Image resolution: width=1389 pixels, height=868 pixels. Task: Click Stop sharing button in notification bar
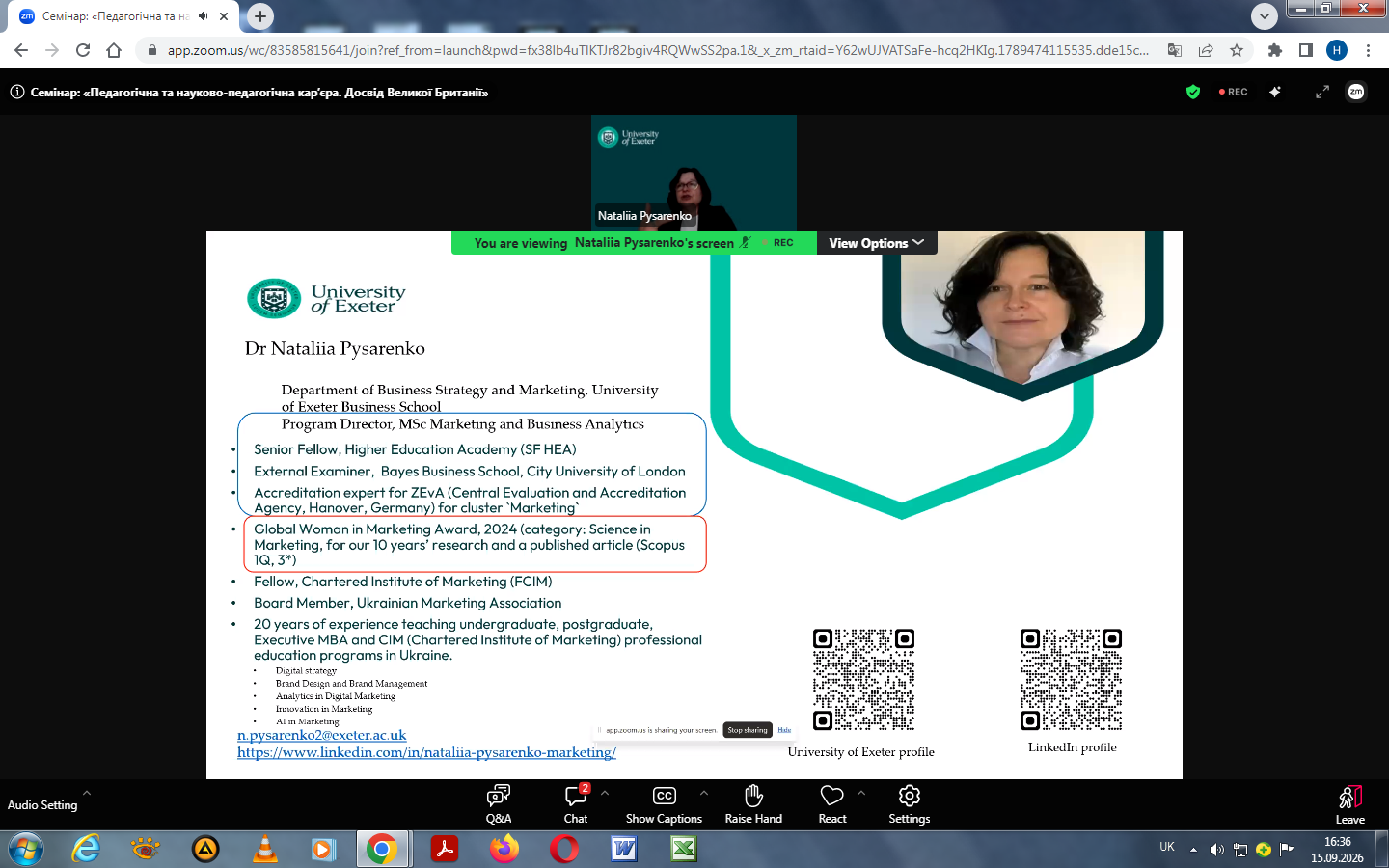pyautogui.click(x=748, y=730)
